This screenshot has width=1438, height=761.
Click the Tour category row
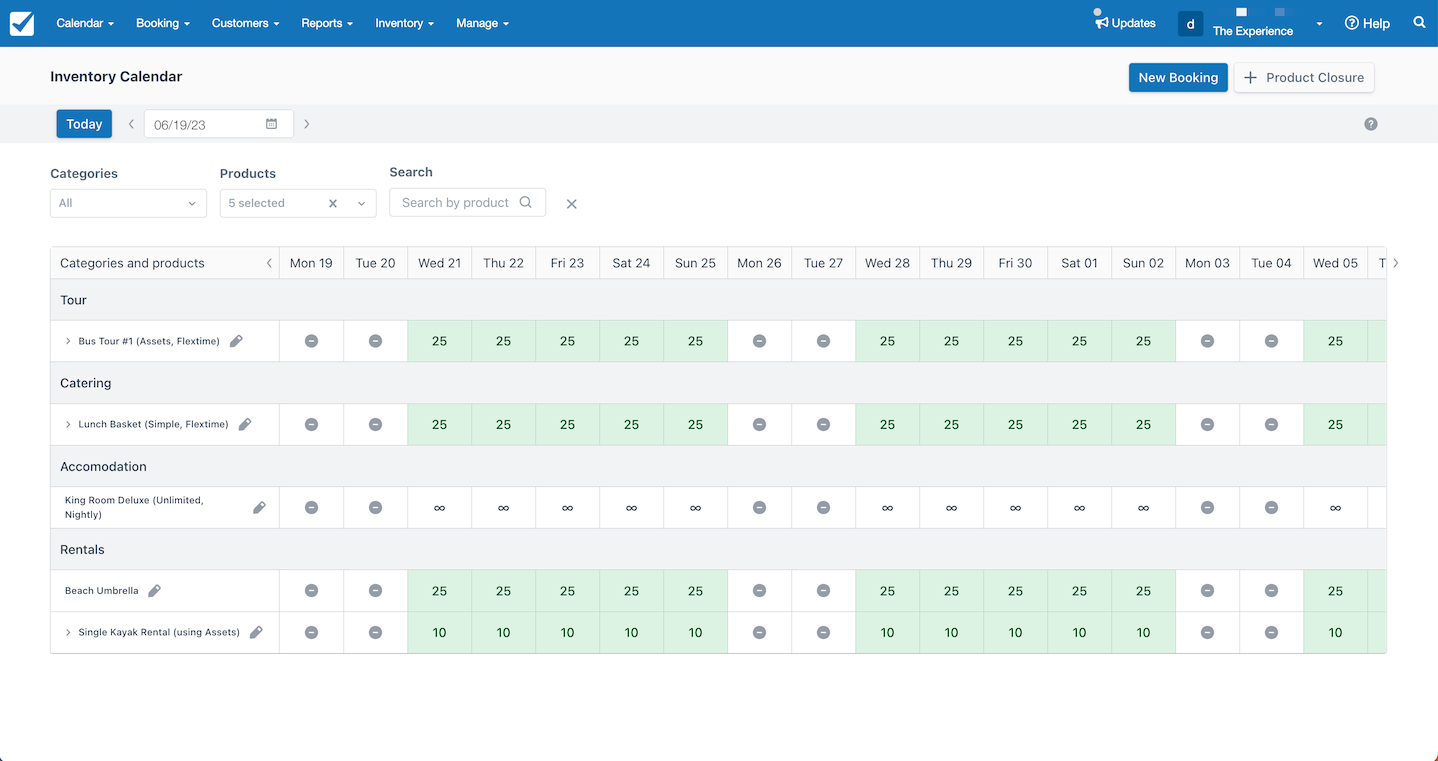coord(718,300)
